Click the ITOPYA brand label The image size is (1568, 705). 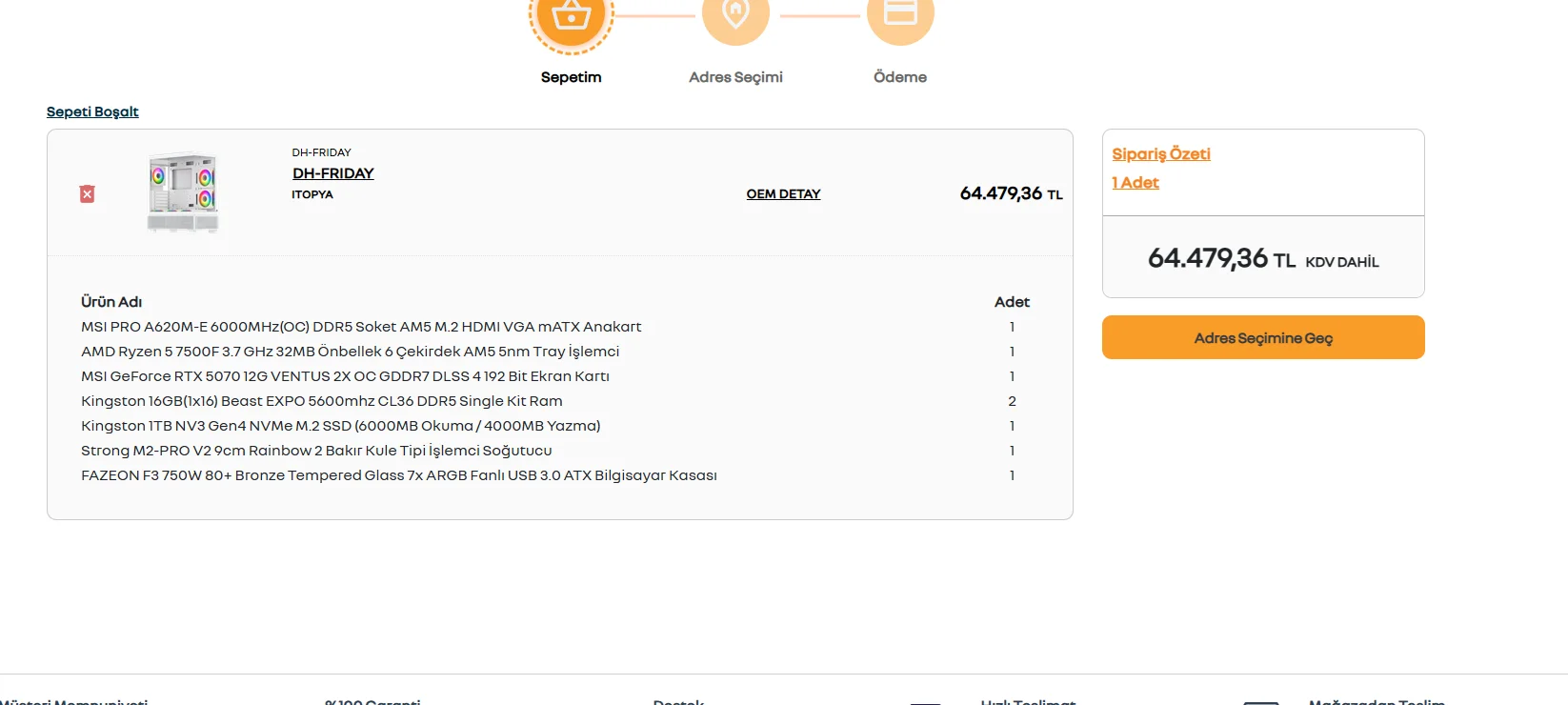(312, 194)
